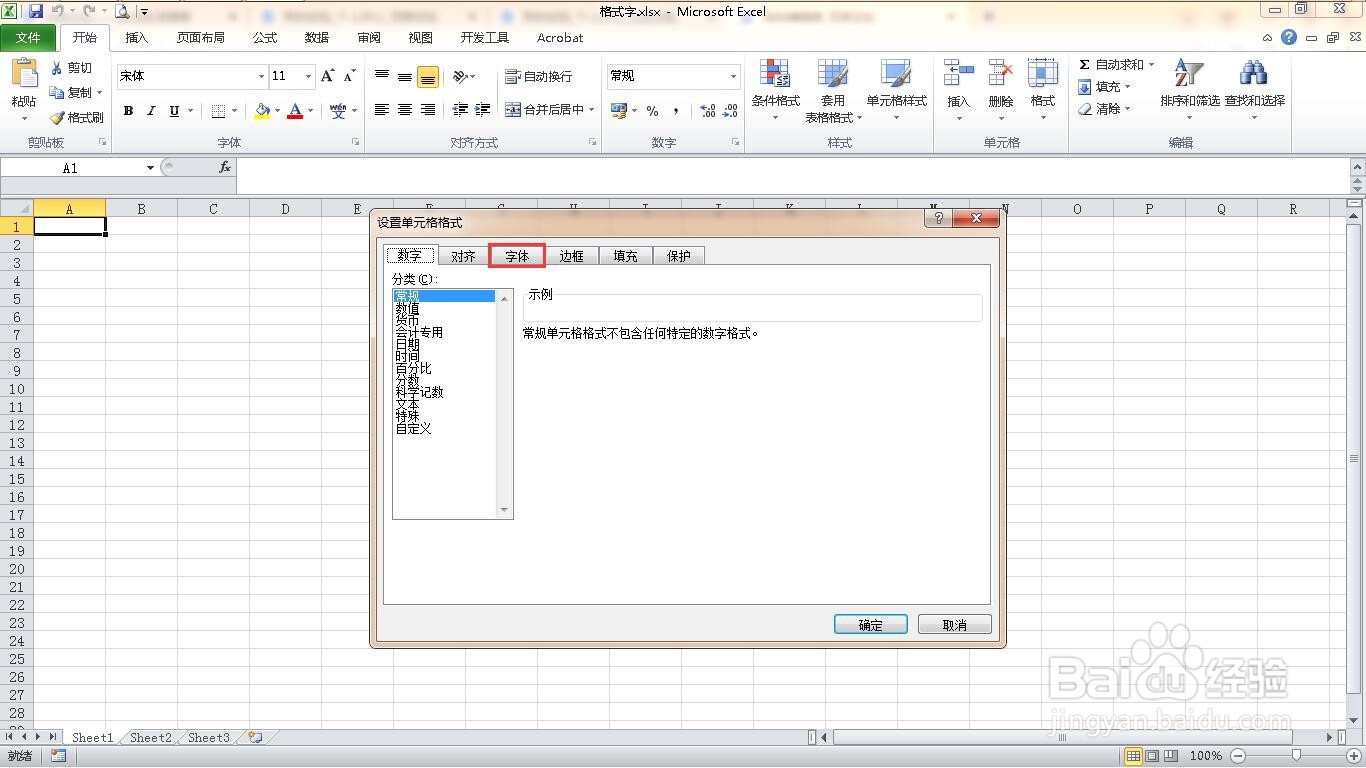Click the zoom in plus button

point(1352,756)
